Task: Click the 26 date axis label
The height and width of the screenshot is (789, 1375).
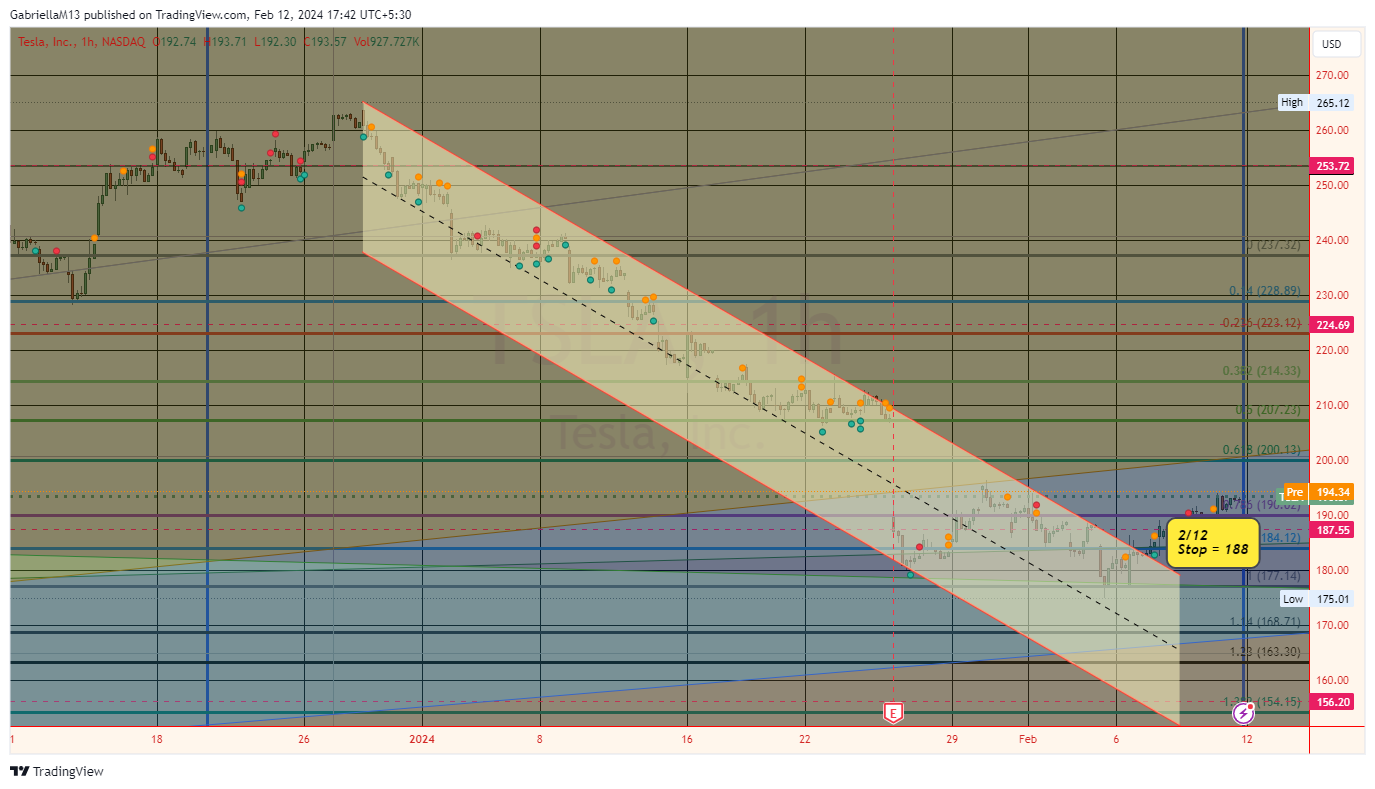Action: click(x=304, y=740)
